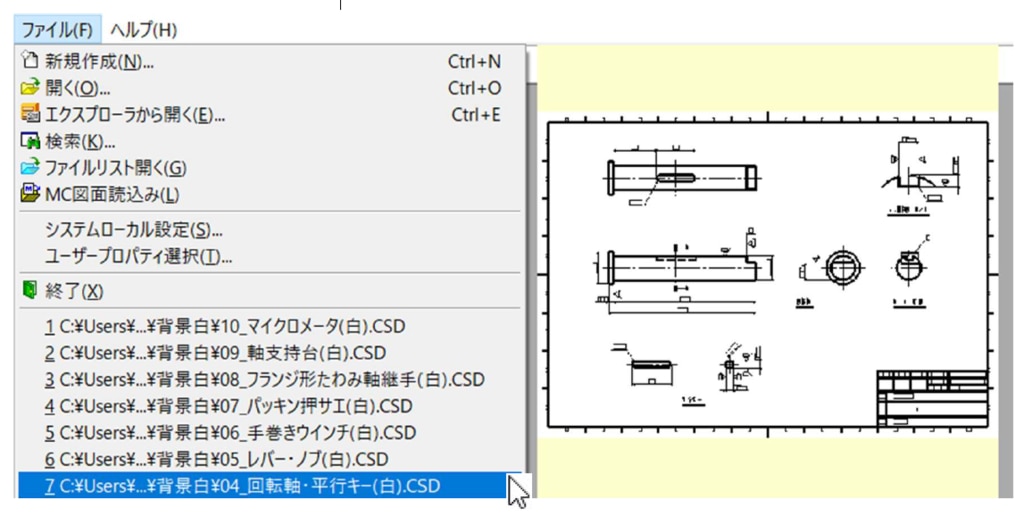Click the 開く(O) folder icon
Viewport: 1024px width, 517px height.
point(30,87)
